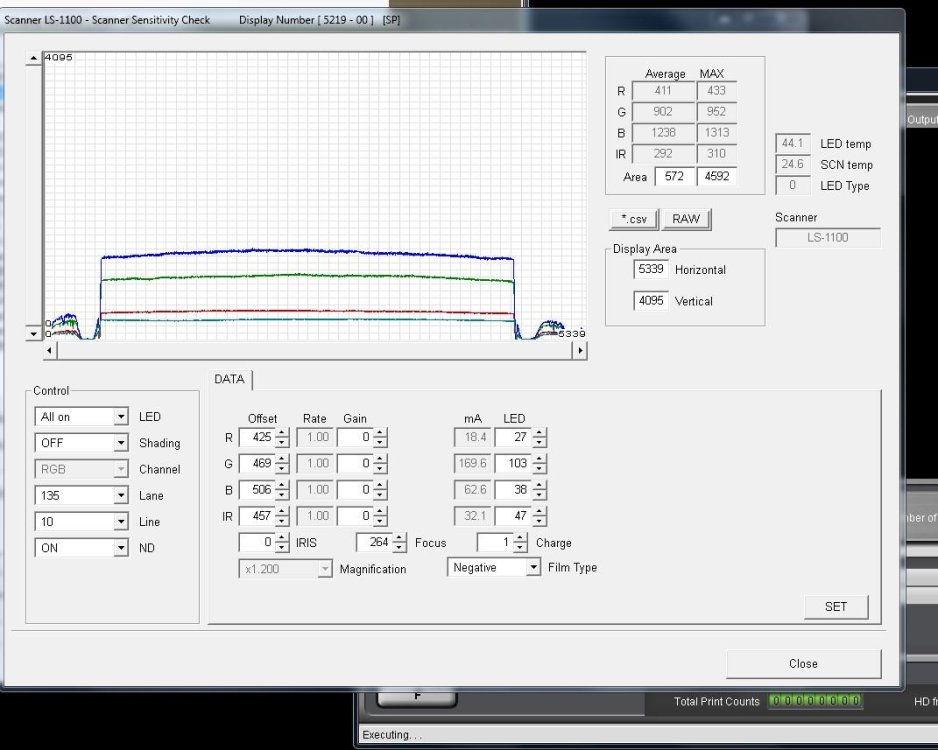
Task: Click the IR Gain field
Action: coord(356,516)
